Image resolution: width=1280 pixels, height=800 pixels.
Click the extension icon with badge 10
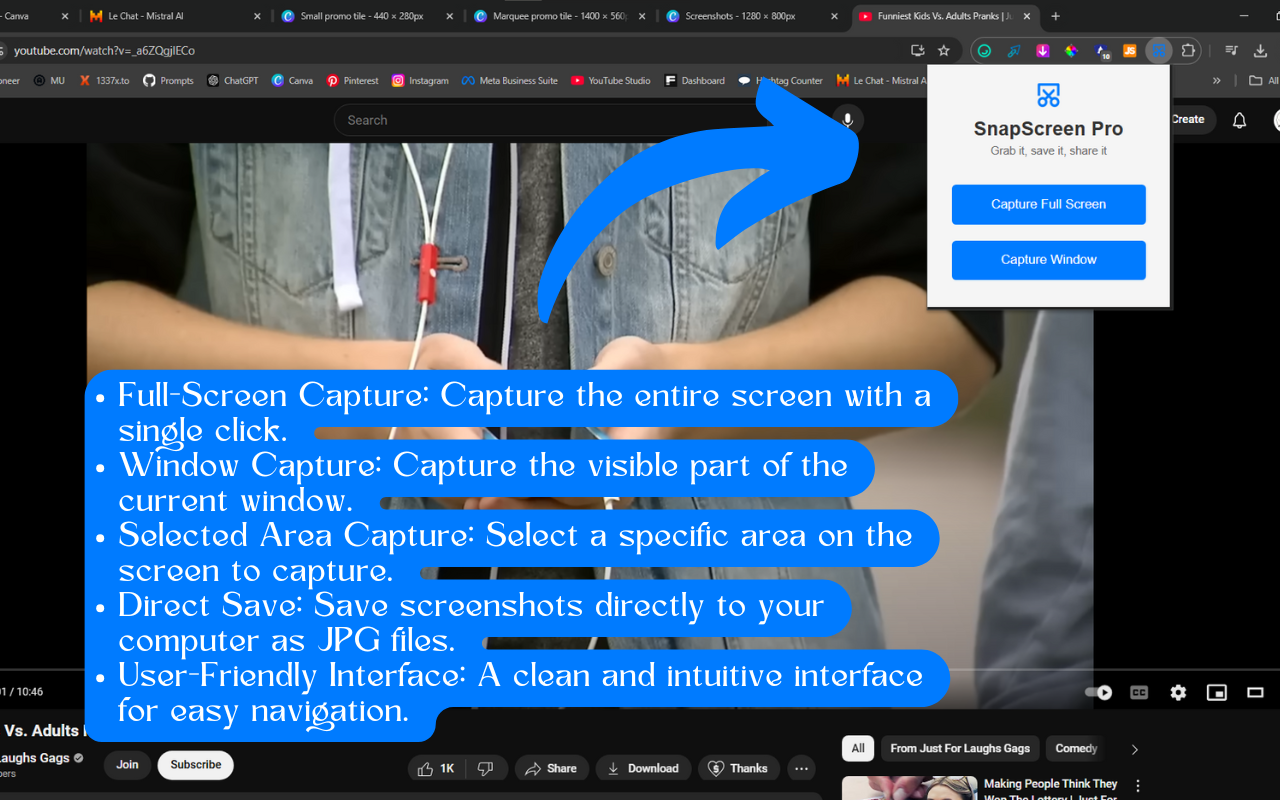click(1101, 51)
